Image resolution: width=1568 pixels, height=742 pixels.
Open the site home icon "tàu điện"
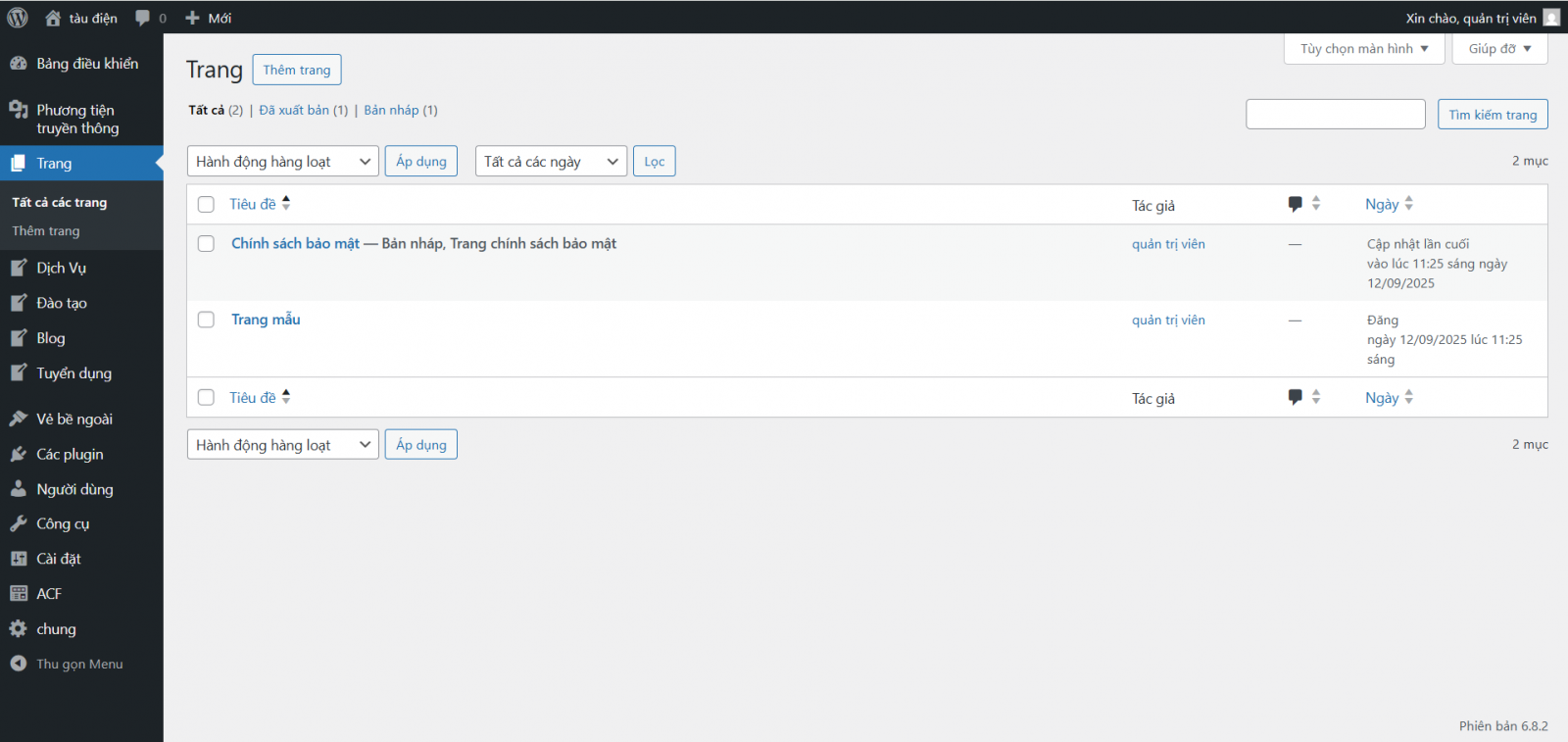click(x=54, y=18)
